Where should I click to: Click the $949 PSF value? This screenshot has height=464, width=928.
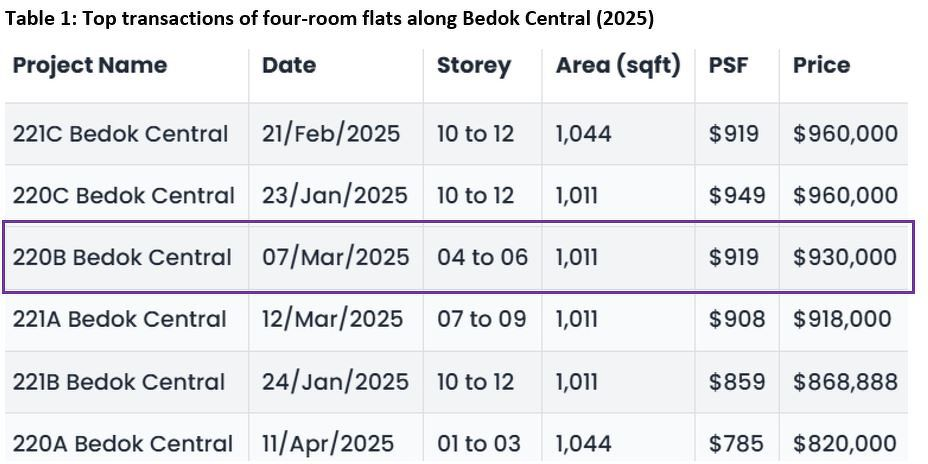click(737, 195)
